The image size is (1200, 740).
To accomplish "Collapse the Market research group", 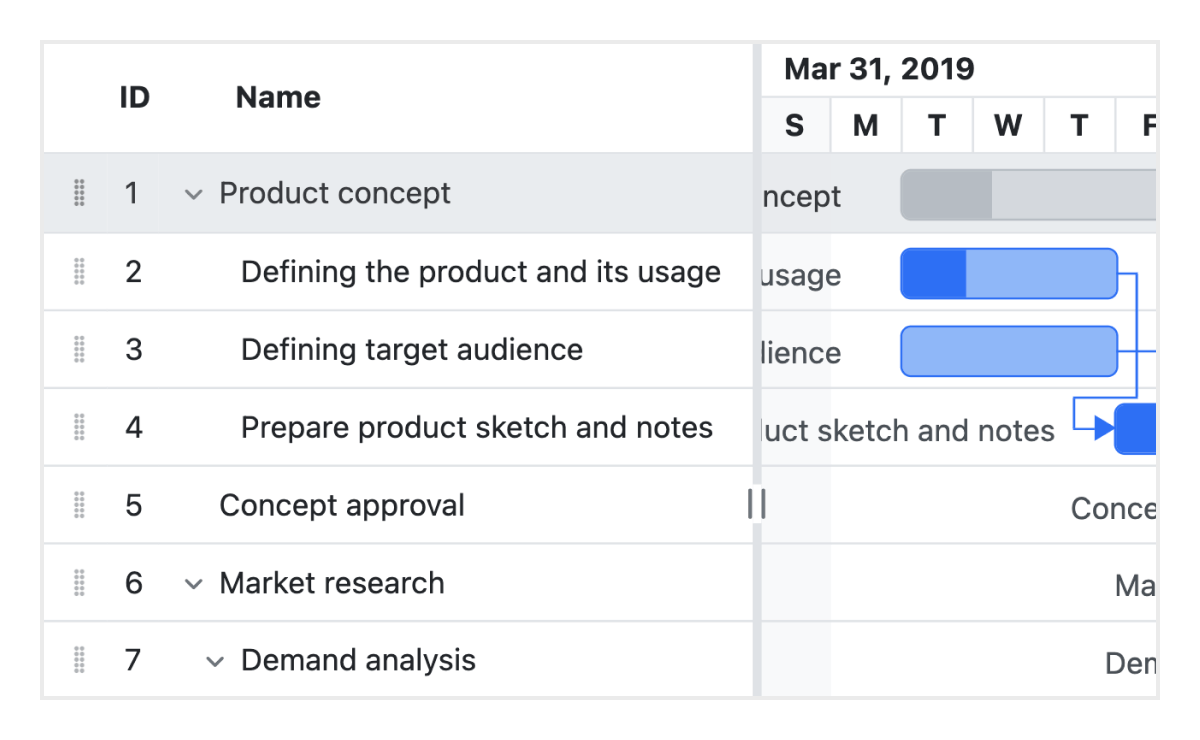I will click(x=192, y=583).
